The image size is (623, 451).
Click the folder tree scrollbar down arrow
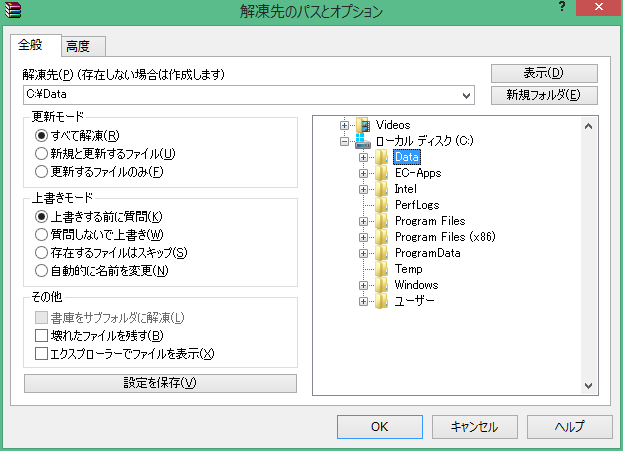[589, 385]
